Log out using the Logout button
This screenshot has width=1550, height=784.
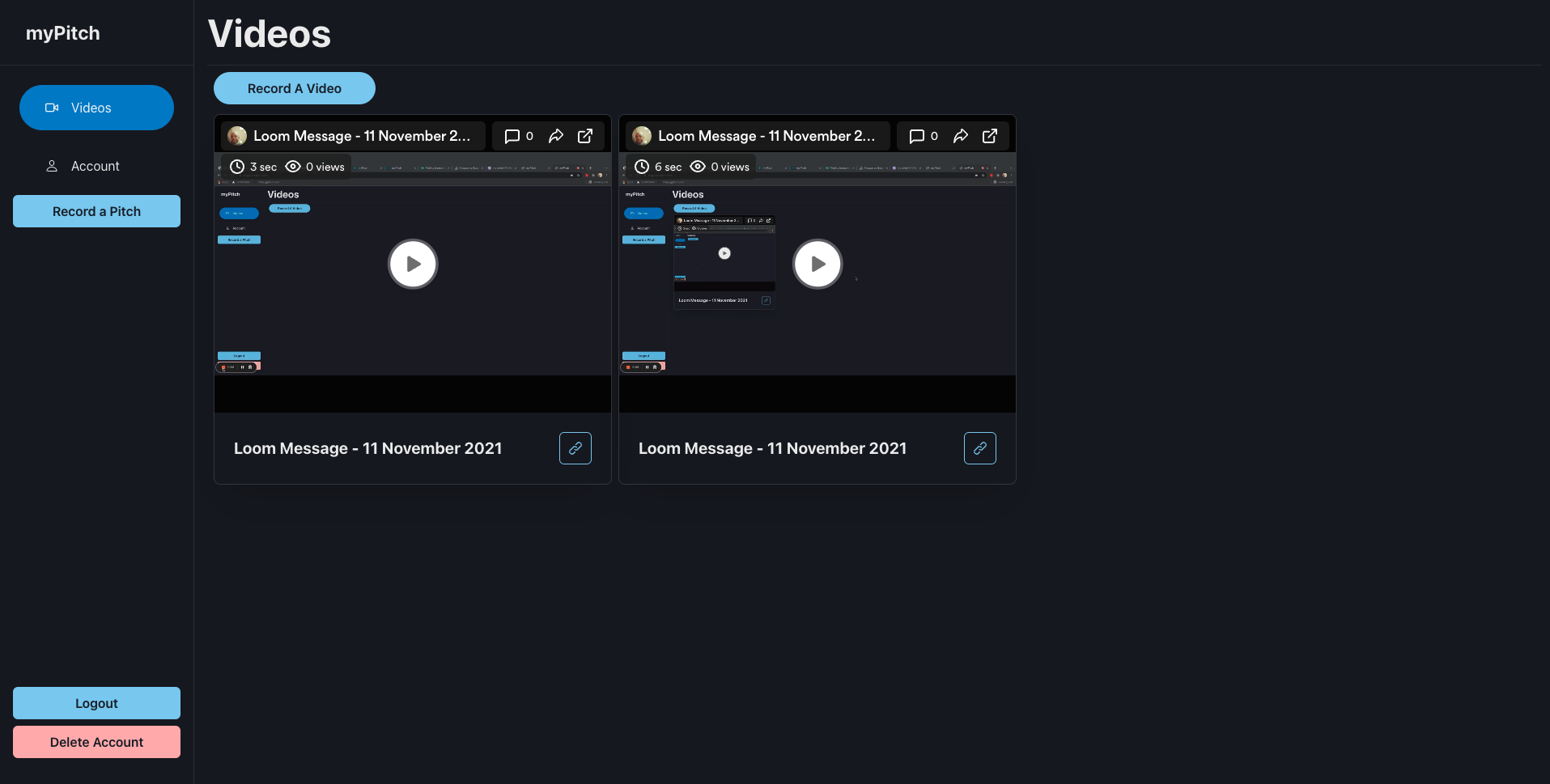coord(96,703)
